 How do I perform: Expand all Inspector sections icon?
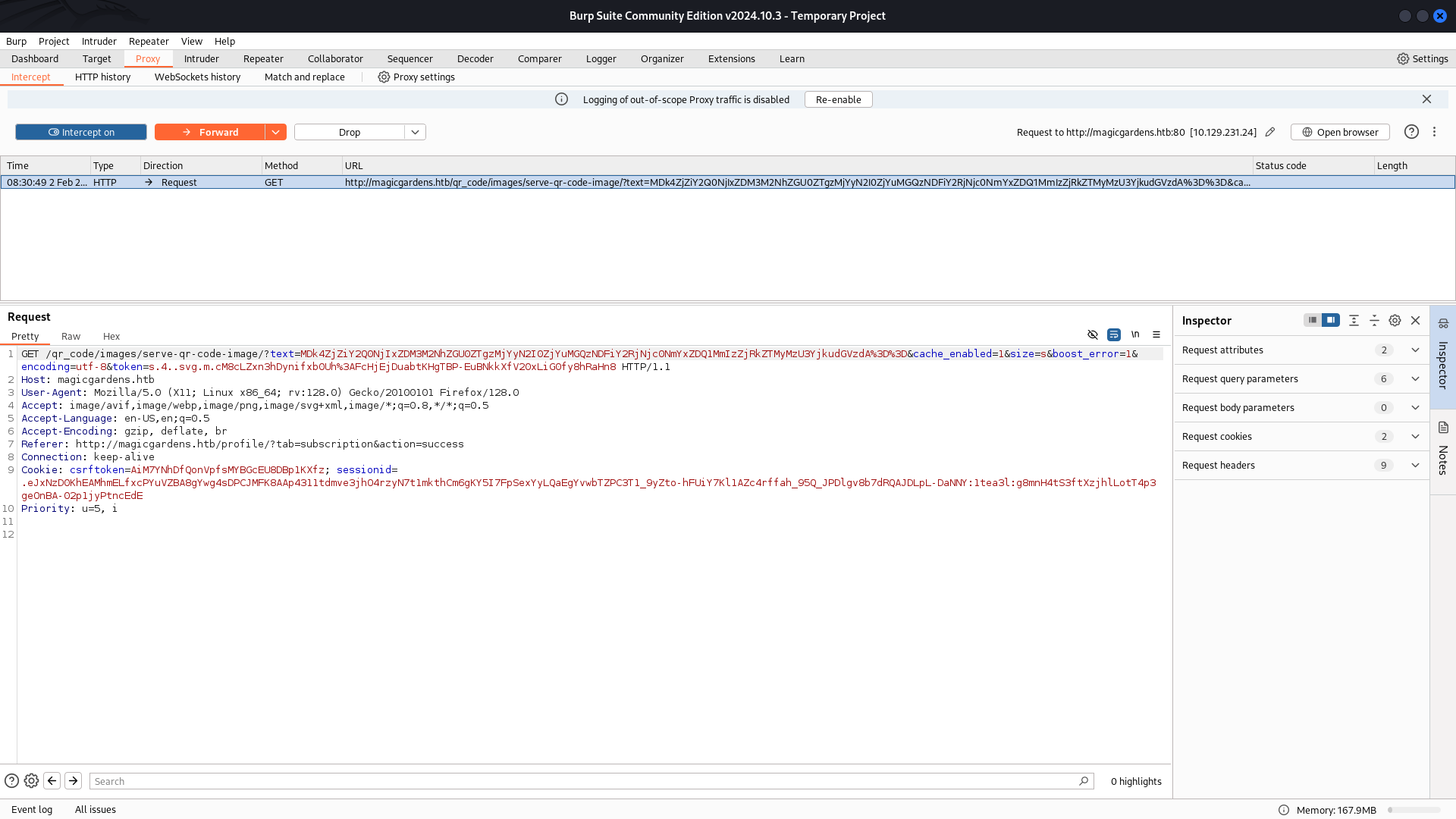pos(1354,321)
